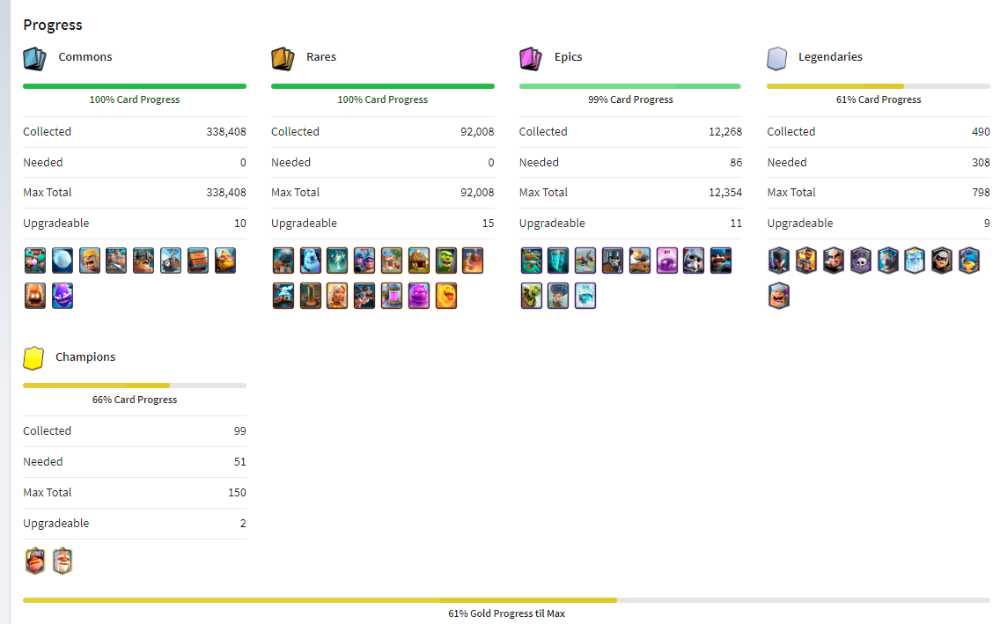Open the purple Rage spell card under Epics
The height and width of the screenshot is (624, 1000).
click(x=667, y=260)
